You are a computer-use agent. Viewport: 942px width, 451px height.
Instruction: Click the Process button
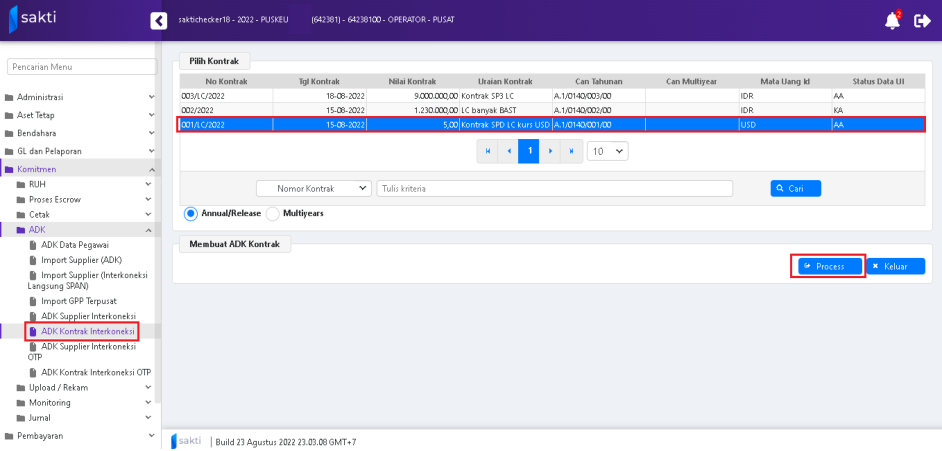coord(829,267)
